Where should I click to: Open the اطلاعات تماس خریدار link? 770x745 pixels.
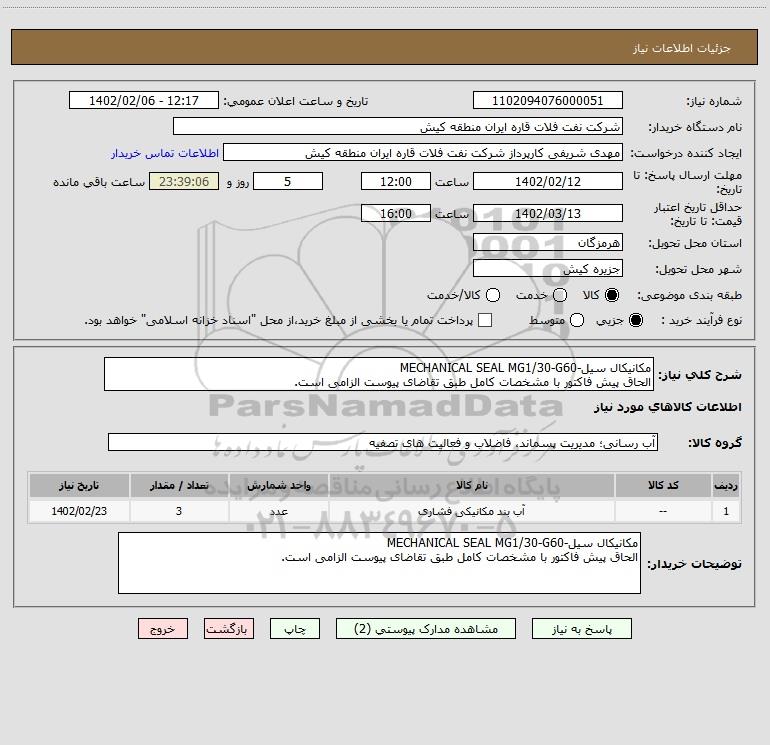click(x=165, y=153)
